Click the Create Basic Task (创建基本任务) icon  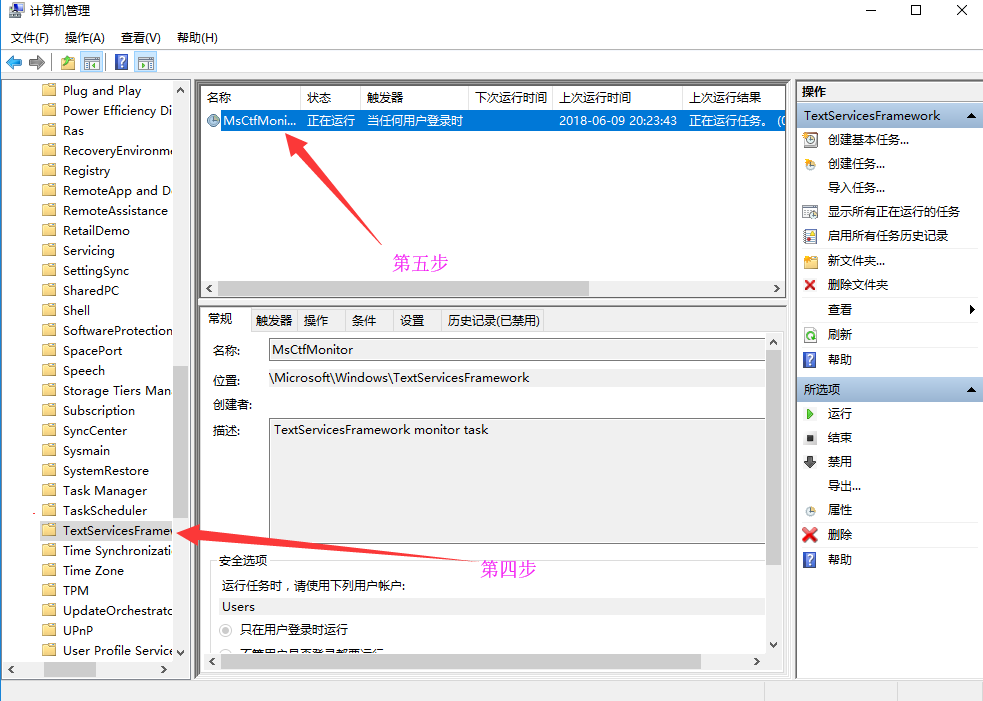810,140
